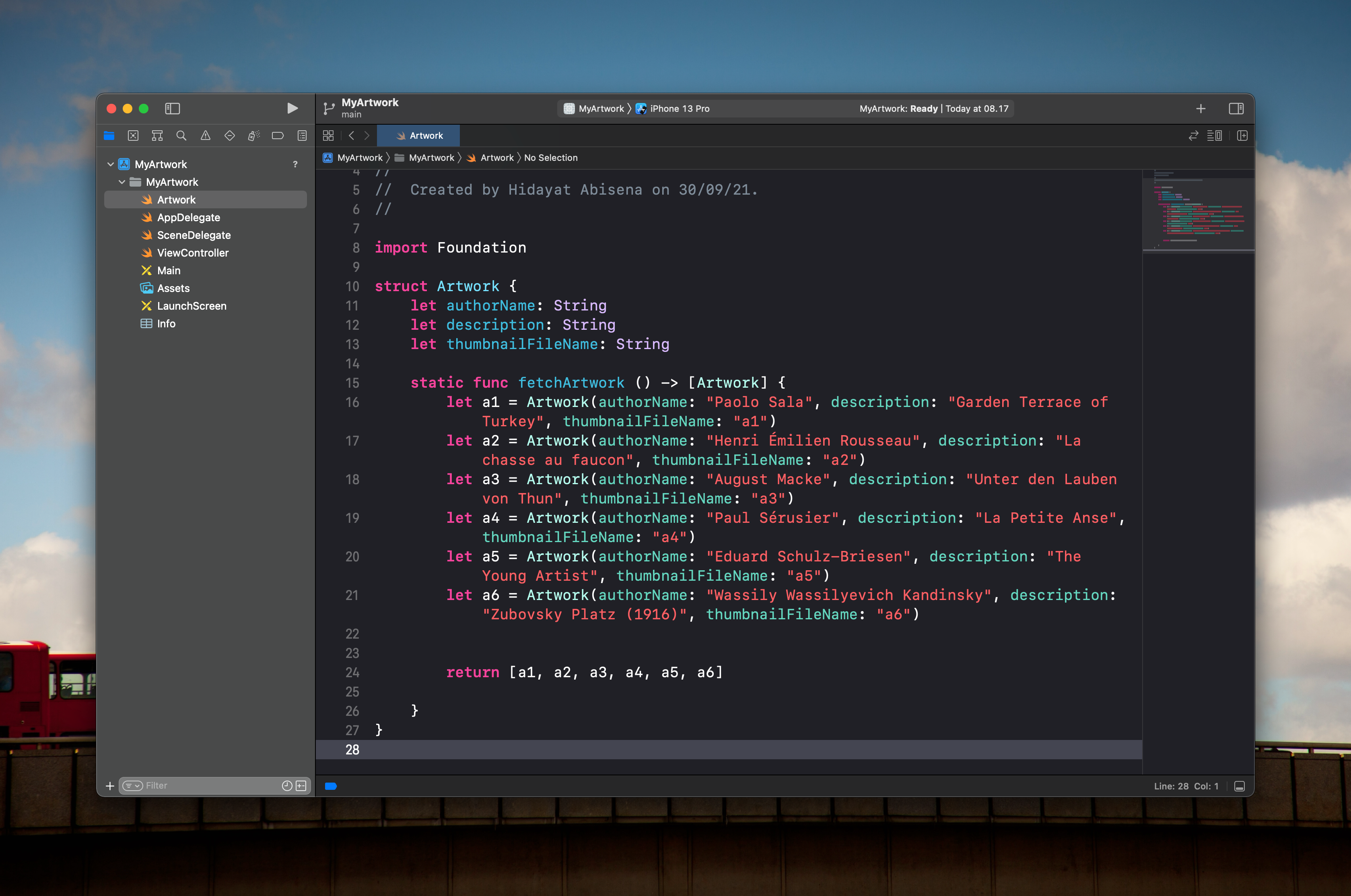Add an editor on the right
Viewport: 1351px width, 896px height.
tap(1242, 136)
